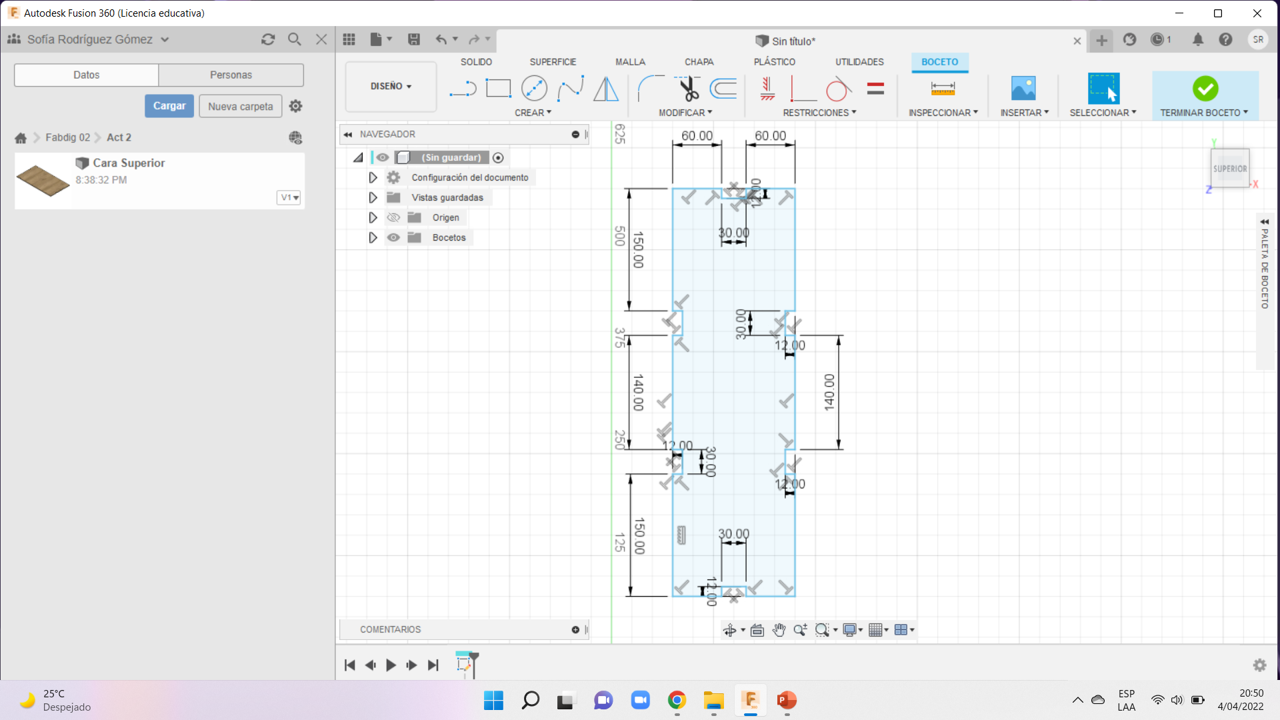Activate the (Sin guardar) component radio button
This screenshot has width=1280, height=720.
pyautogui.click(x=498, y=158)
